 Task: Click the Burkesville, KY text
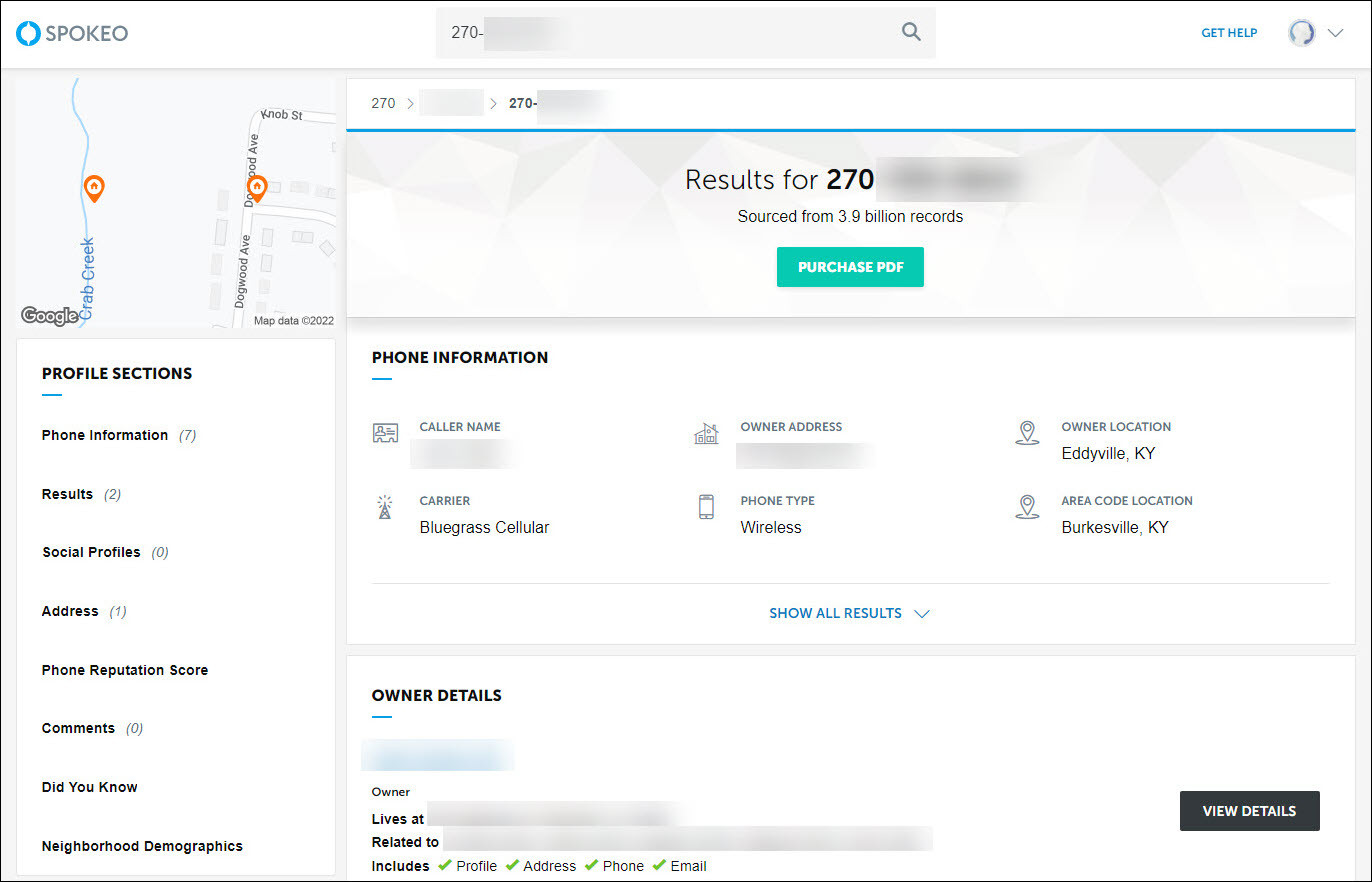point(1115,527)
